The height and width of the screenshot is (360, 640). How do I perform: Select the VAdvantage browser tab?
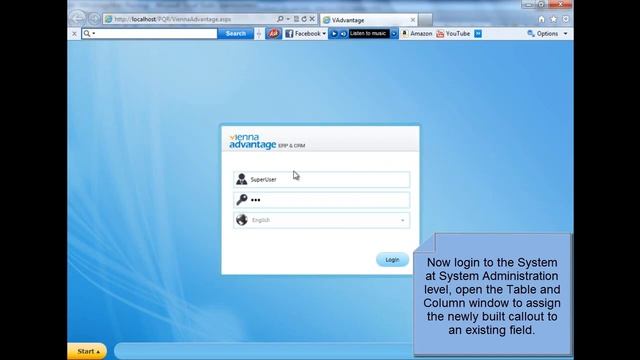pos(369,20)
